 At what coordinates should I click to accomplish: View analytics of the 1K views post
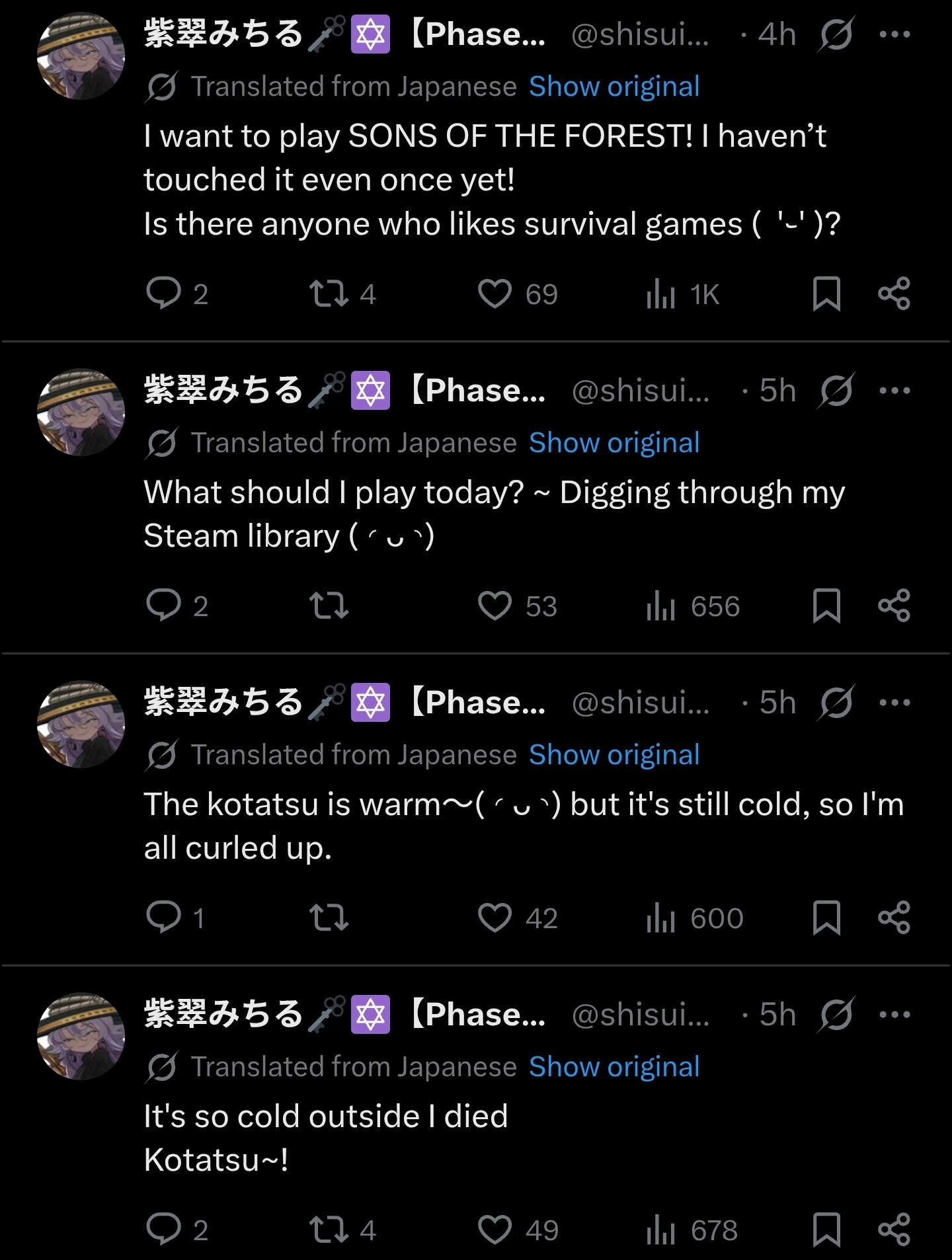point(661,294)
